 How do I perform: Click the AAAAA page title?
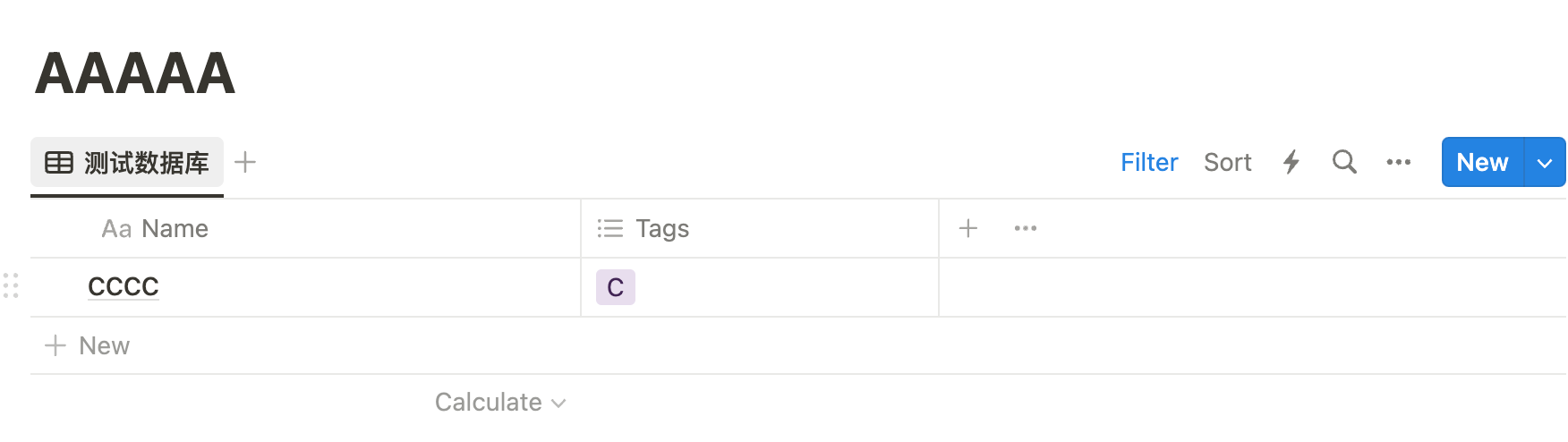135,72
